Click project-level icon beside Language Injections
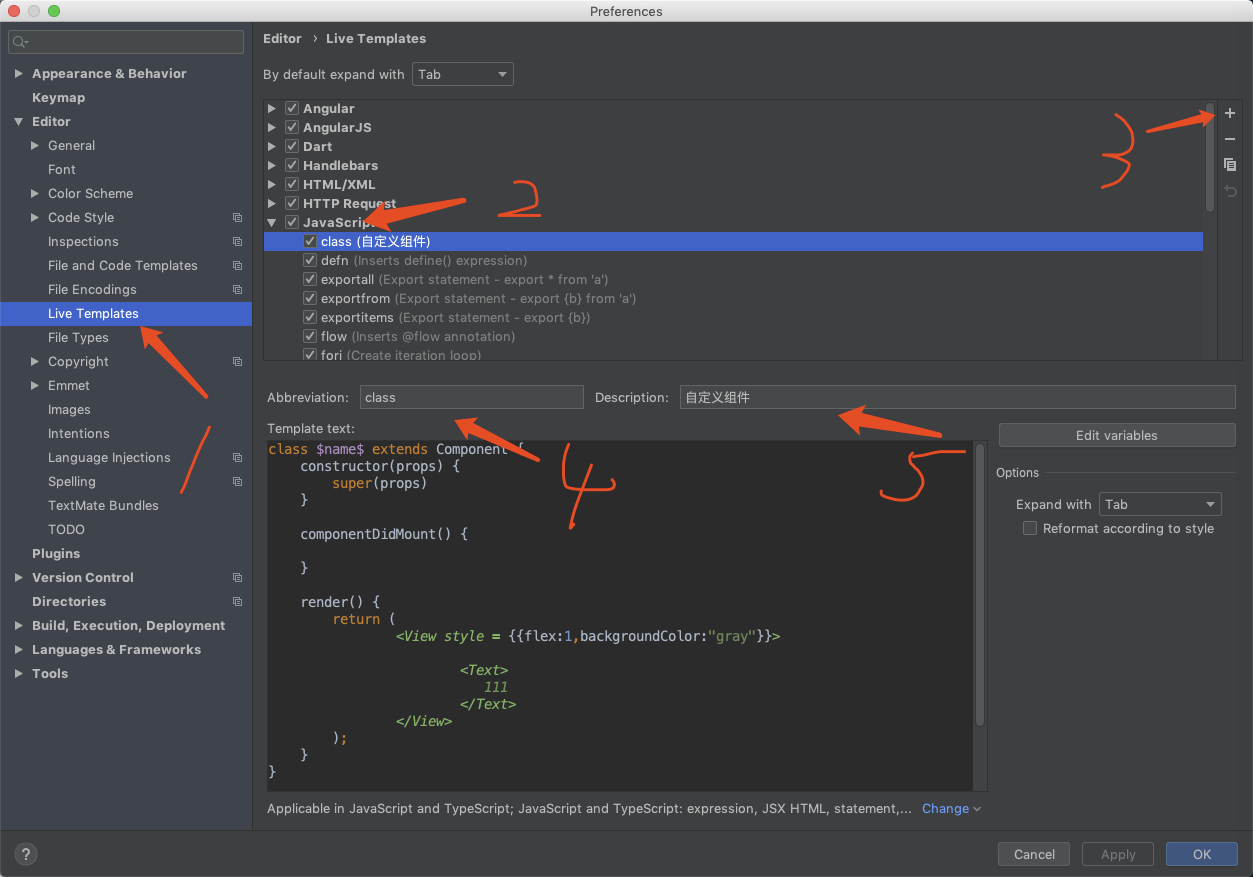Viewport: 1253px width, 877px height. click(237, 457)
